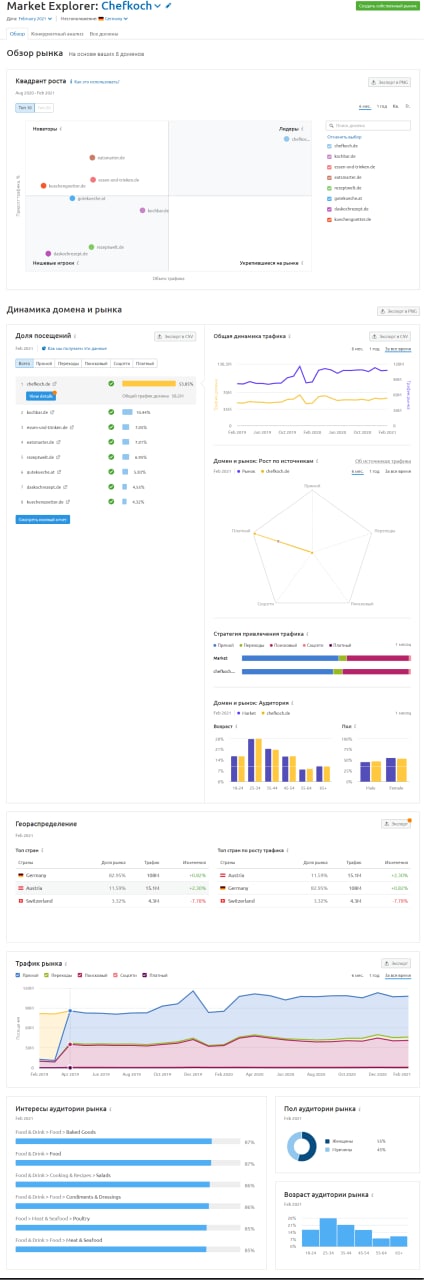Click info icon beside 'Стратегия привлечения трафика'

(x=309, y=634)
